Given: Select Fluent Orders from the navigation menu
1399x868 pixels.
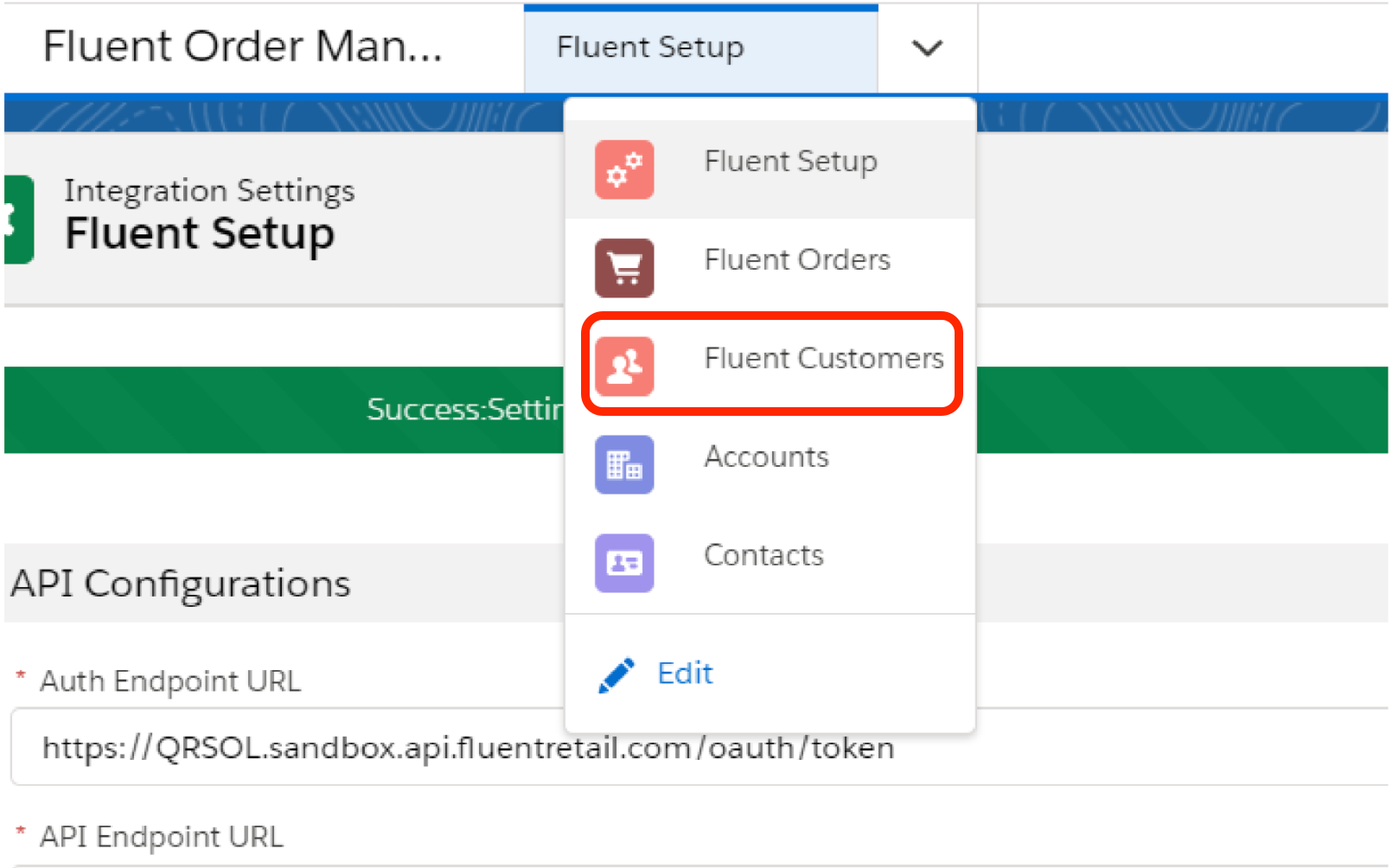Looking at the screenshot, I should pyautogui.click(x=796, y=260).
